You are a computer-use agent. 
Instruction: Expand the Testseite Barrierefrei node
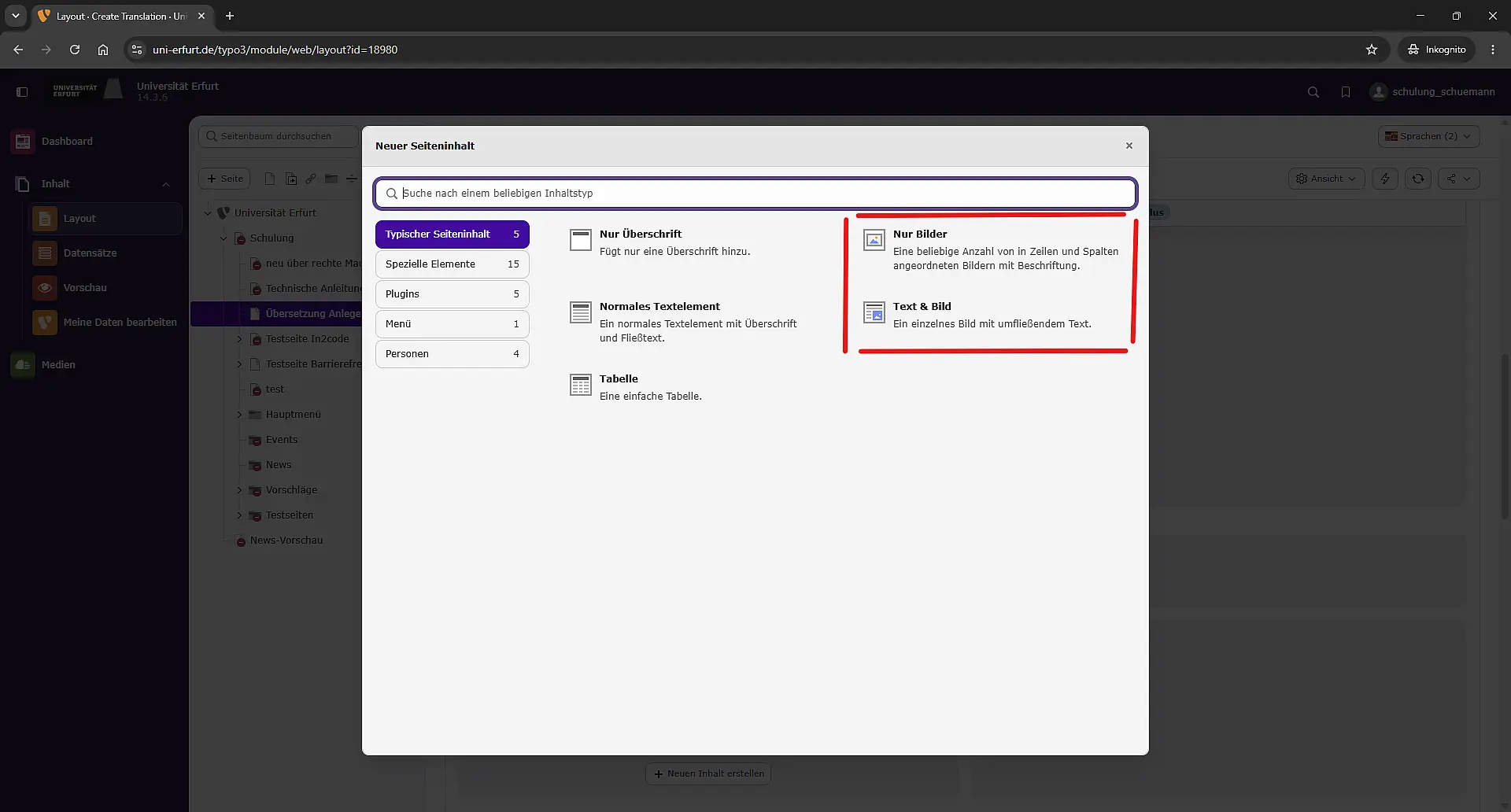[240, 364]
